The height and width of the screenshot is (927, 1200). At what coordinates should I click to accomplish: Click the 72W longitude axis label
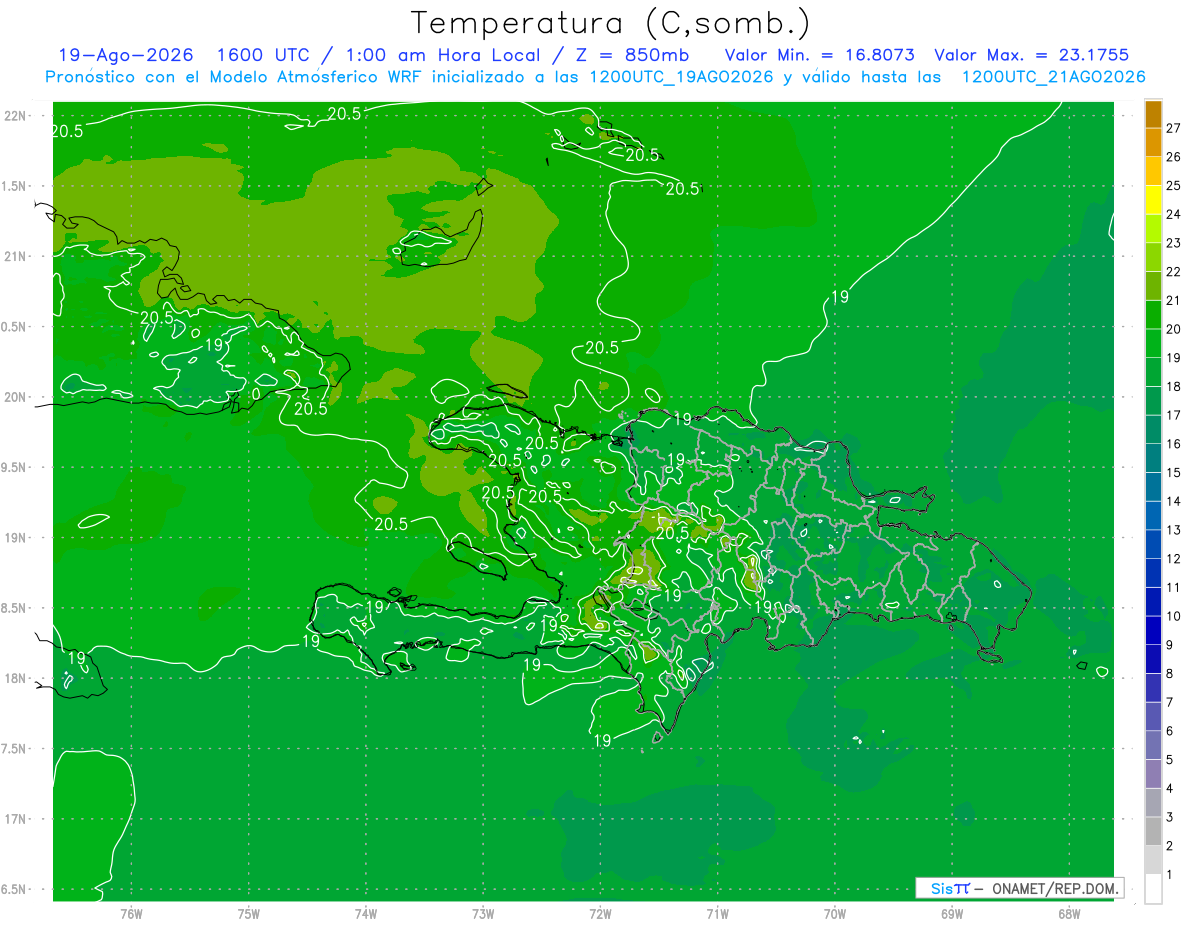(x=600, y=913)
